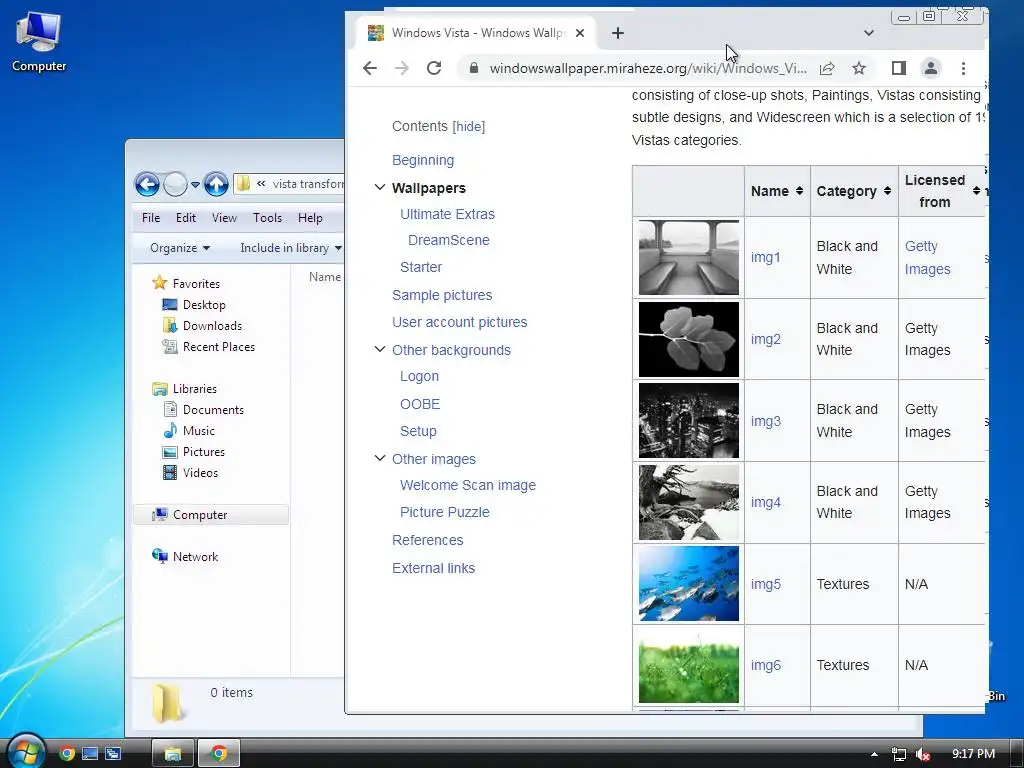Open Chrome side panel
This screenshot has height=768, width=1024.
point(899,68)
